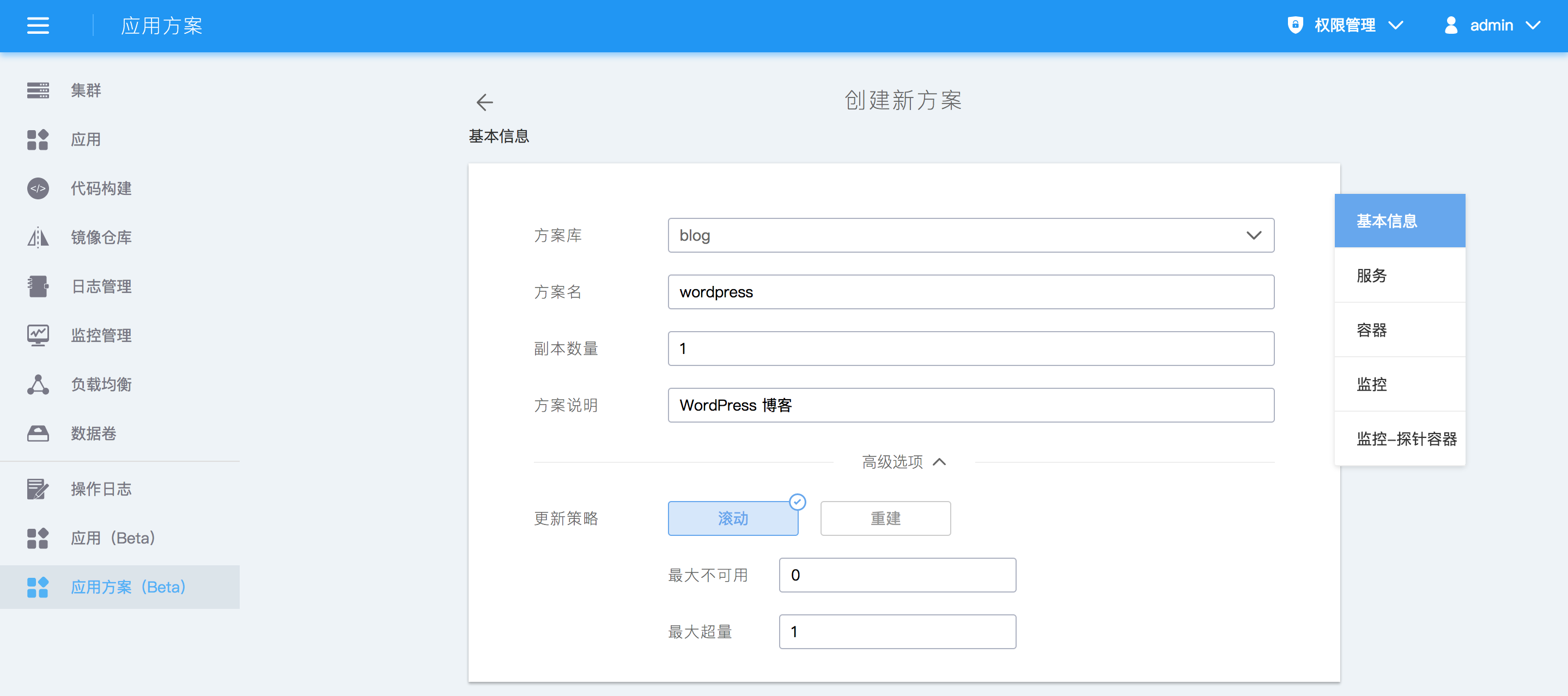Click the 数据卷 data volume icon
The height and width of the screenshot is (696, 1568).
[x=38, y=433]
